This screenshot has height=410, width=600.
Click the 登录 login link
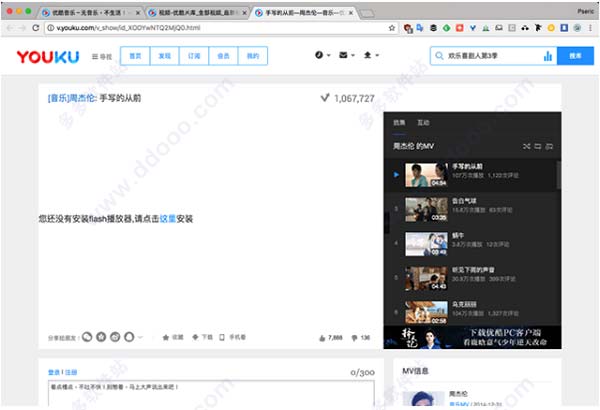point(54,372)
